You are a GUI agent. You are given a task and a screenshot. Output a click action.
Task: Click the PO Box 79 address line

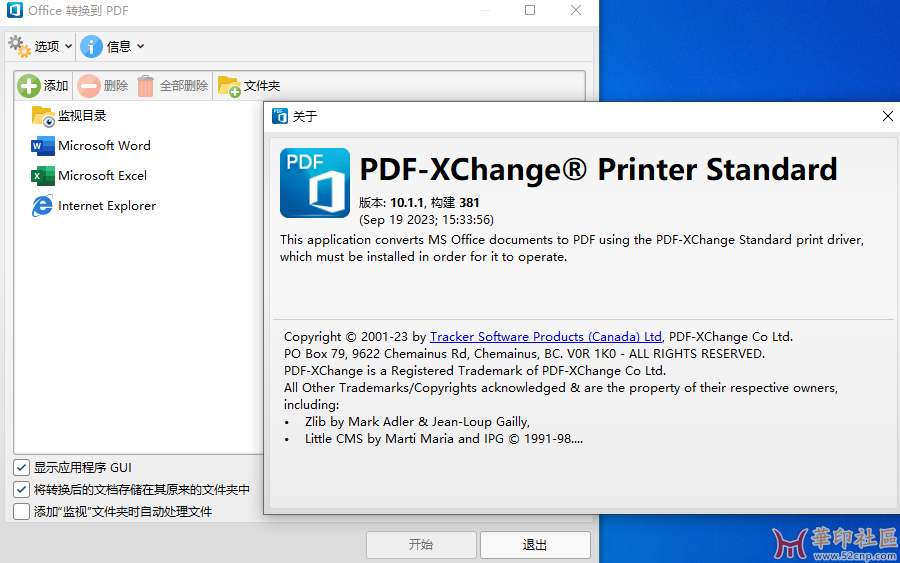524,354
